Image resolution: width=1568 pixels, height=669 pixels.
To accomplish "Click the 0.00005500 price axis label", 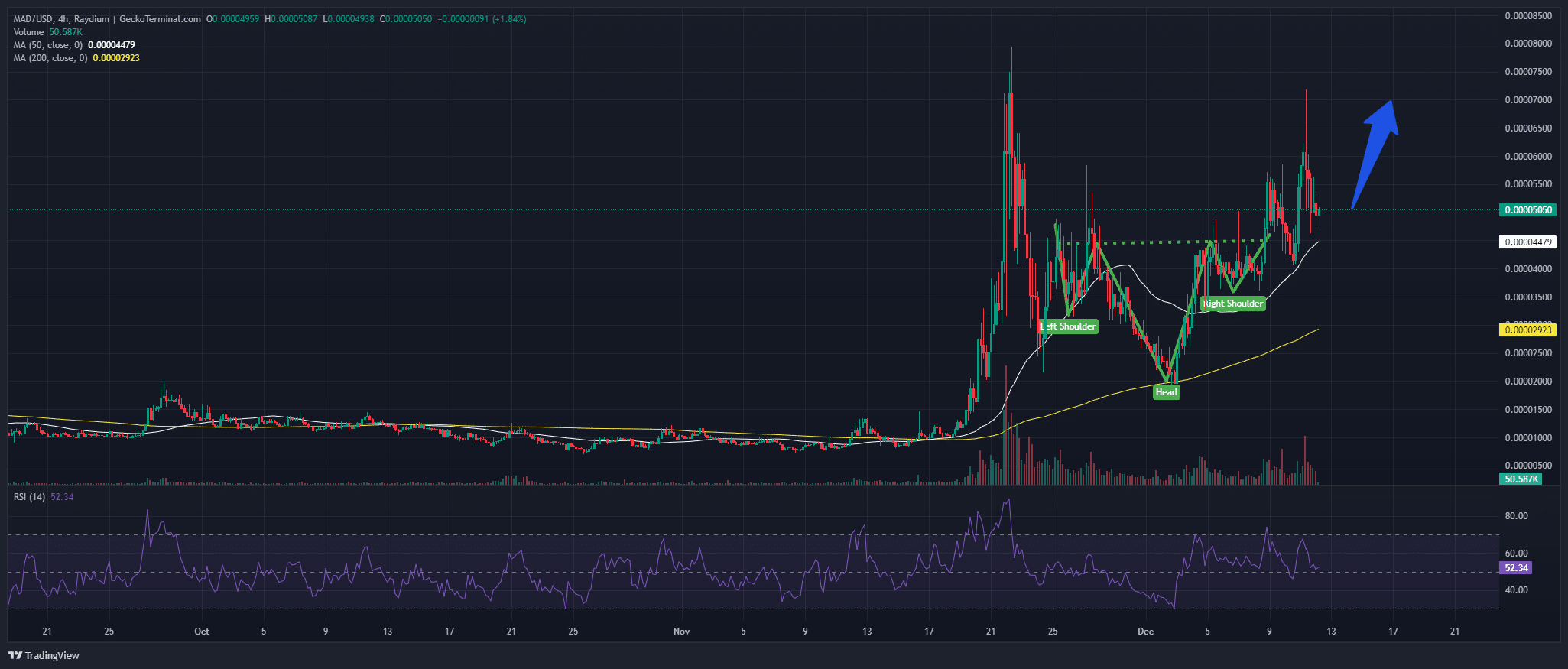I will tap(1528, 184).
